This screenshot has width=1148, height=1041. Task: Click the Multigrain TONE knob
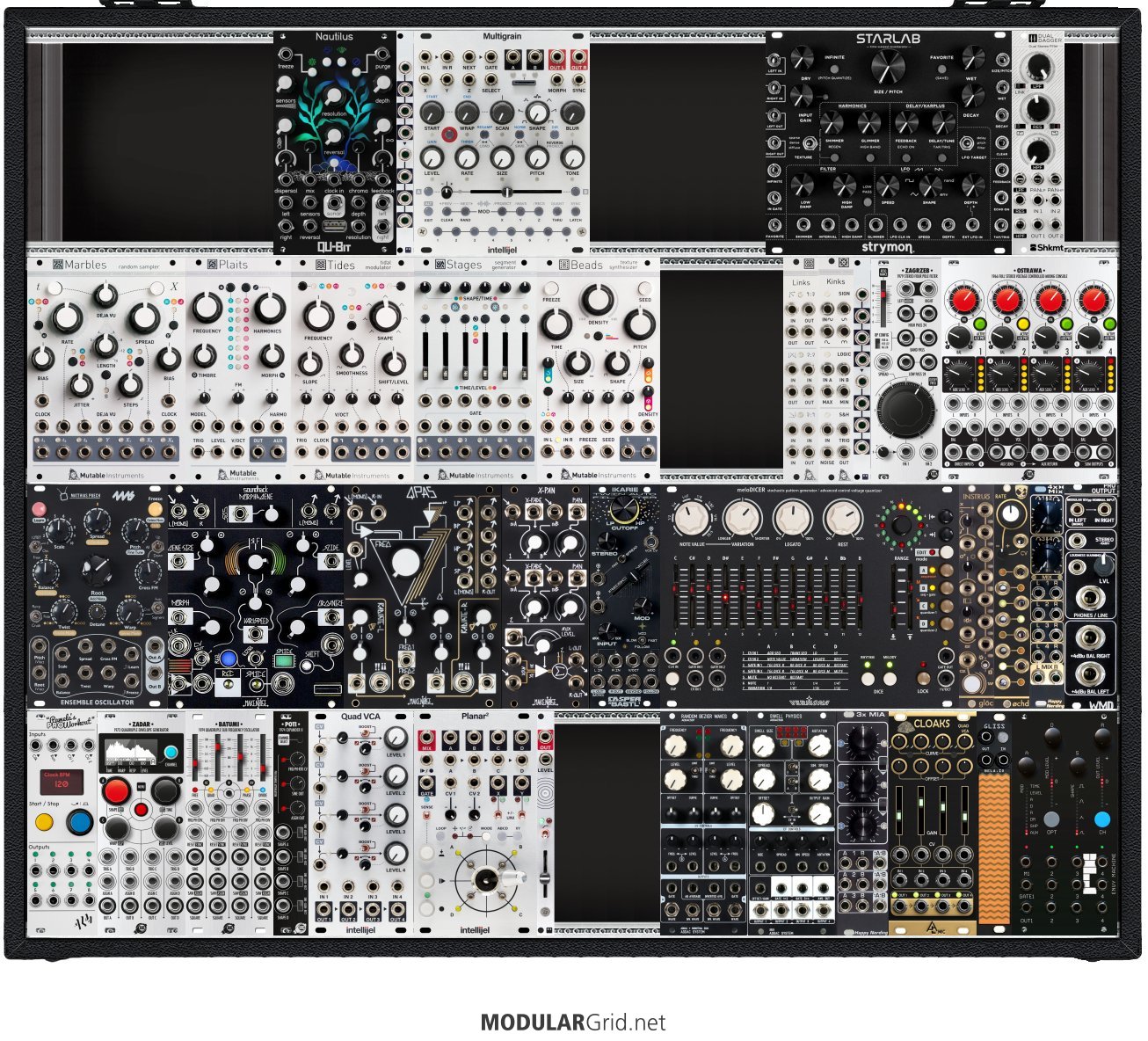pyautogui.click(x=572, y=157)
